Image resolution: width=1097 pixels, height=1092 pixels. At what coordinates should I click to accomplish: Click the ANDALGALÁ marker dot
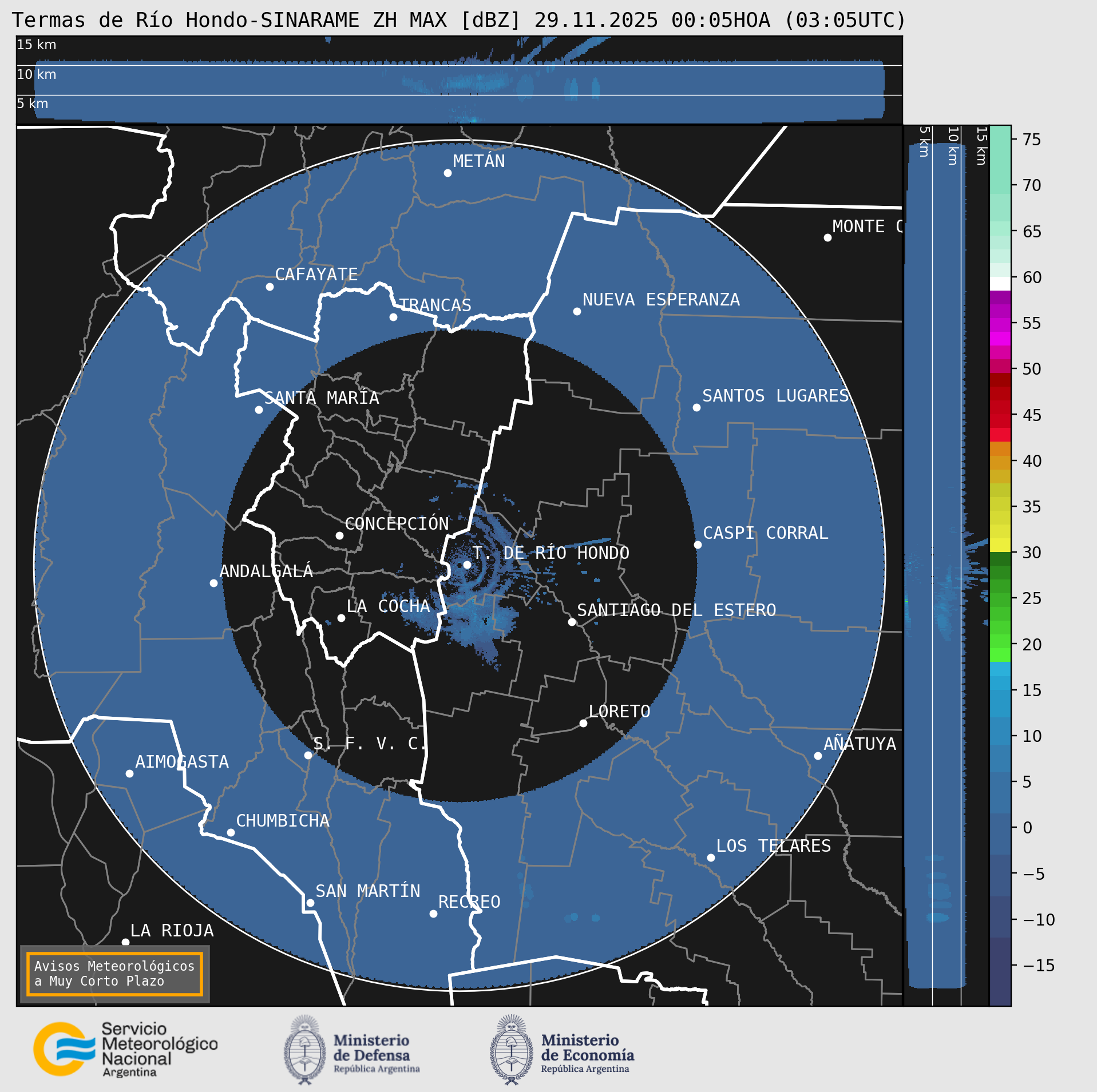213,583
